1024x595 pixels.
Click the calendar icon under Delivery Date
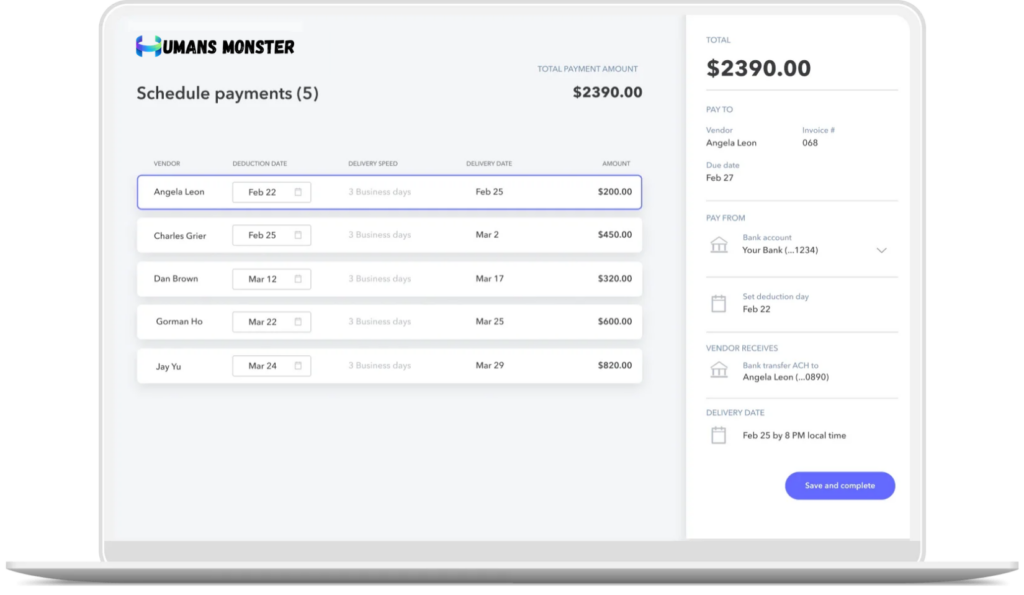click(718, 435)
